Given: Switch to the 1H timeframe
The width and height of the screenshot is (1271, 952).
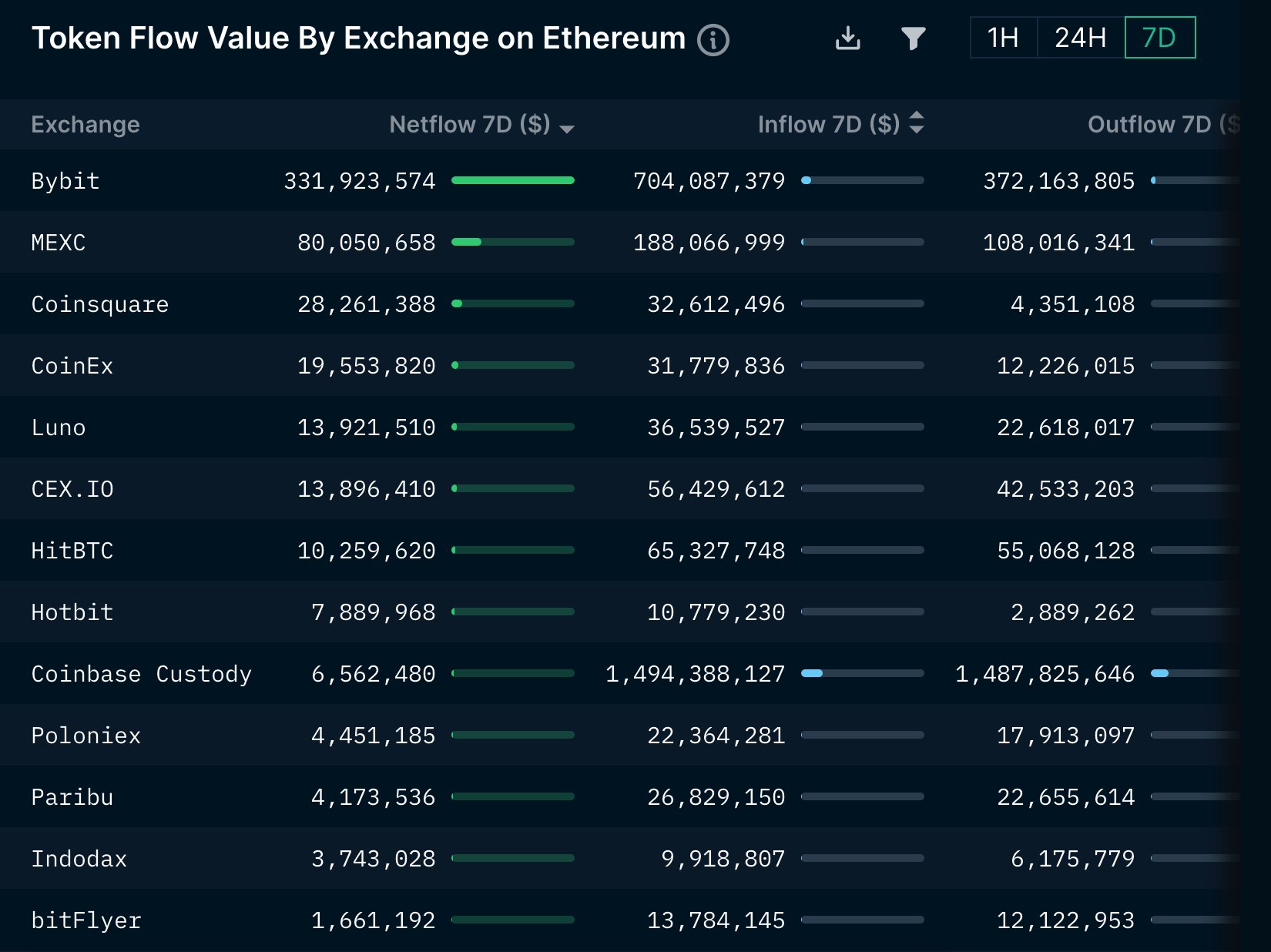Looking at the screenshot, I should point(1002,37).
